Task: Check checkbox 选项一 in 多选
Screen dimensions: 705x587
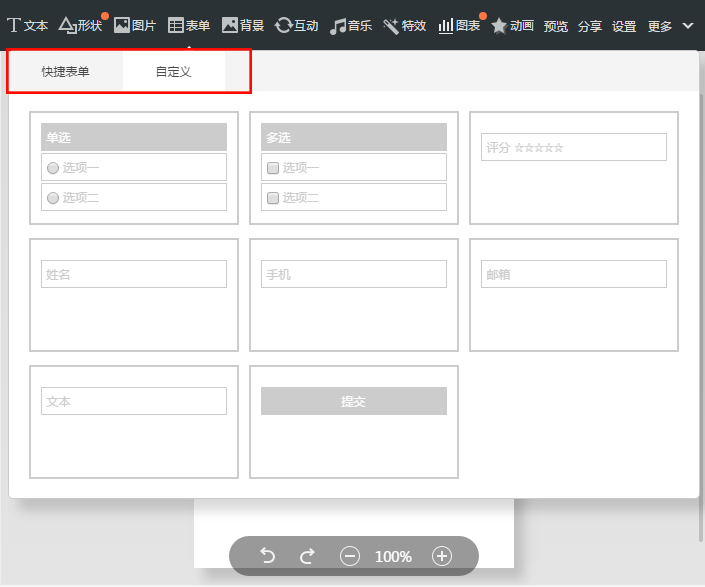Action: (273, 168)
